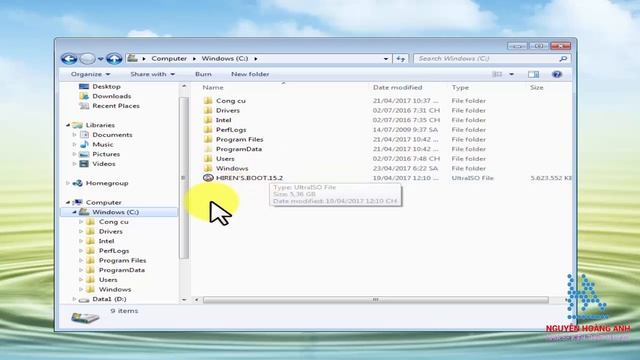The height and width of the screenshot is (360, 640).
Task: Select the Windows (C:) drive icon in tree
Action: coord(84,212)
